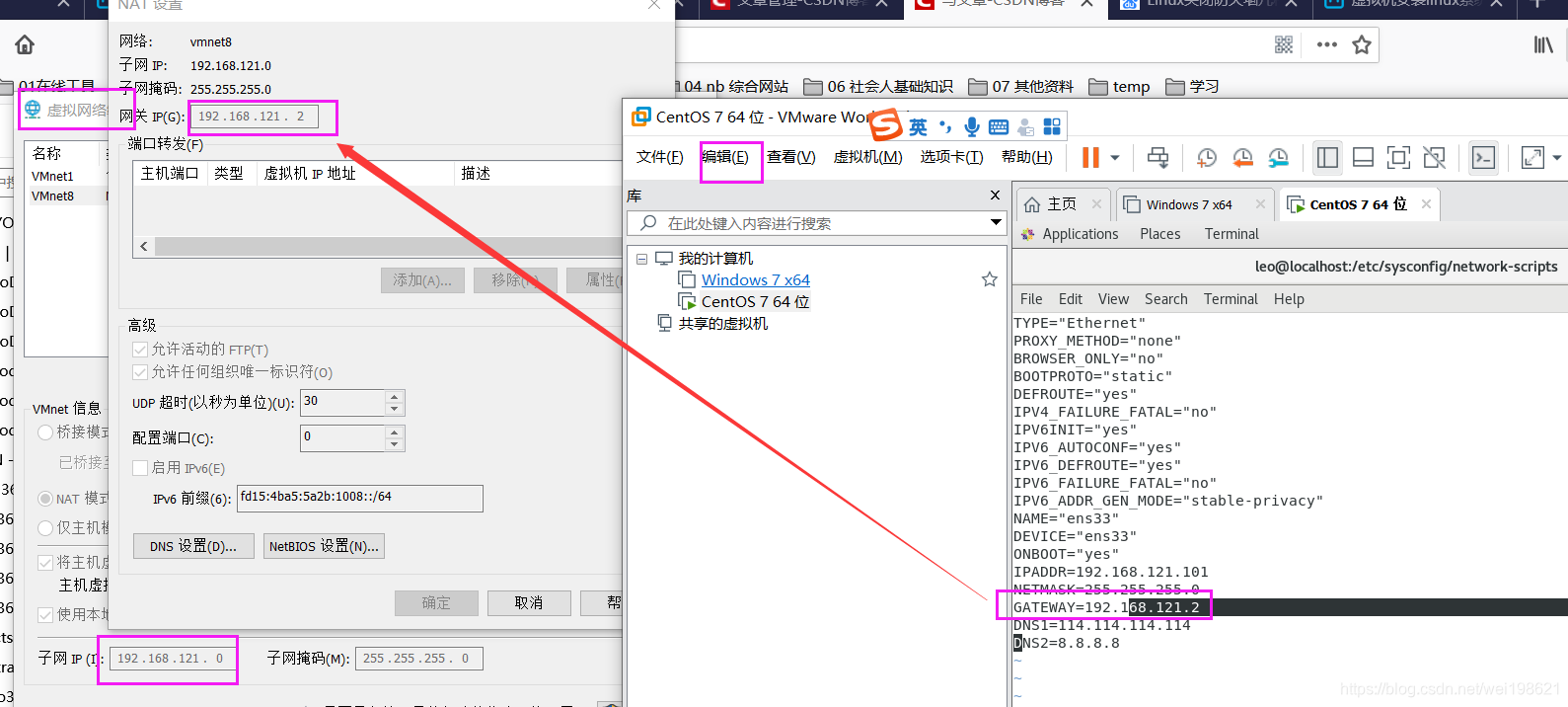Toggle the 将主机虚拟适配器 checkbox
The height and width of the screenshot is (707, 1568).
pyautogui.click(x=45, y=563)
